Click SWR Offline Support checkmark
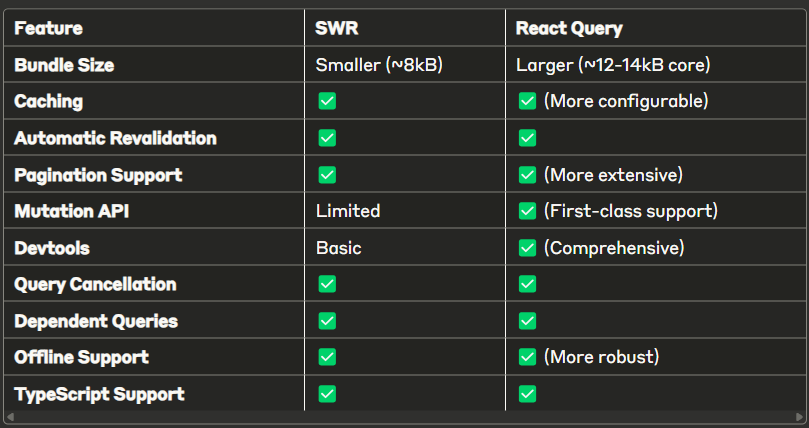809x428 pixels. click(327, 357)
